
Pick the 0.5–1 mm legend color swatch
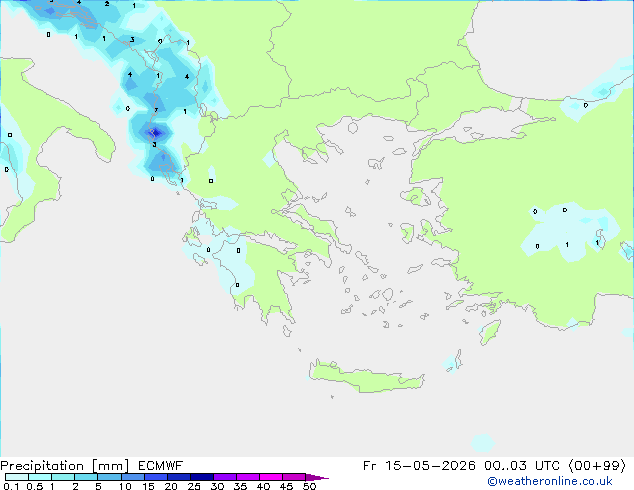(x=40, y=477)
